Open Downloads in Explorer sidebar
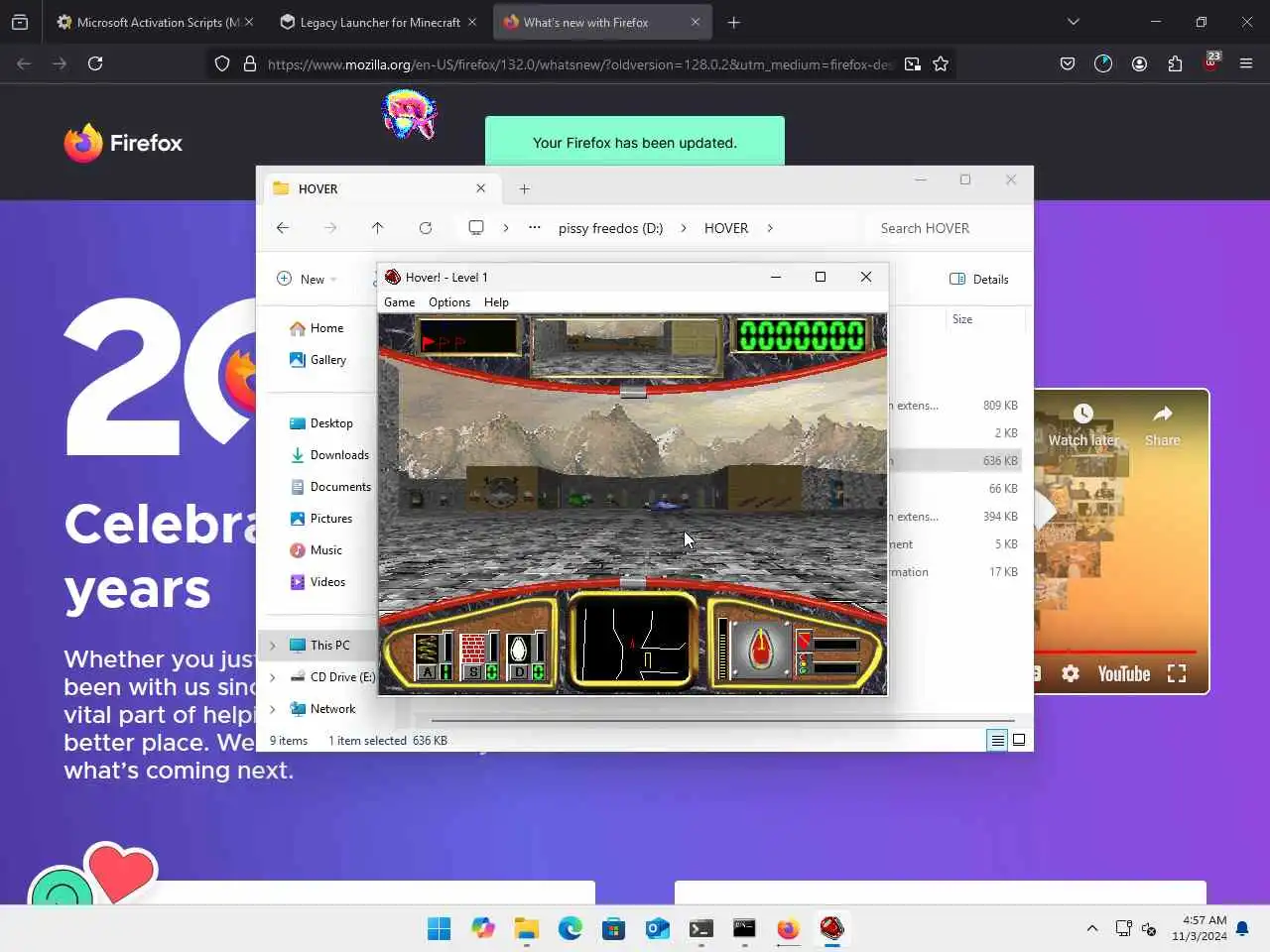1270x952 pixels. click(329, 455)
